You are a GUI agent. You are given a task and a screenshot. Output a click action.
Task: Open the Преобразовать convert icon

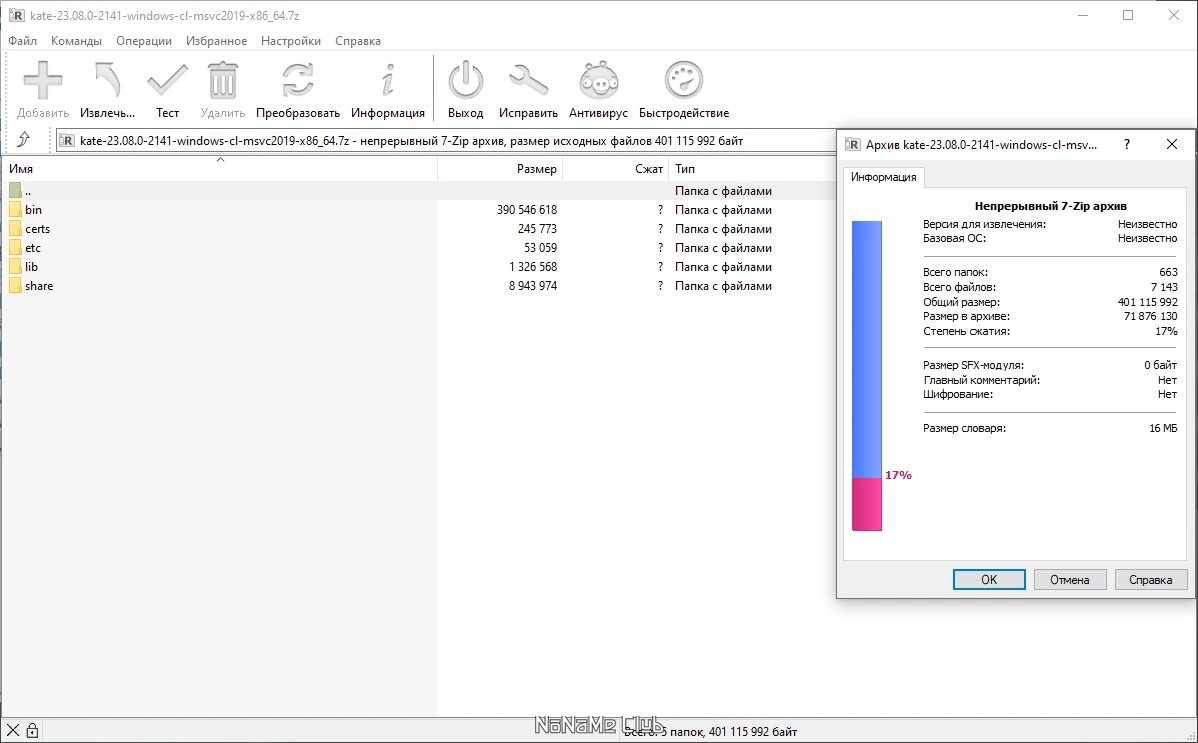click(297, 80)
